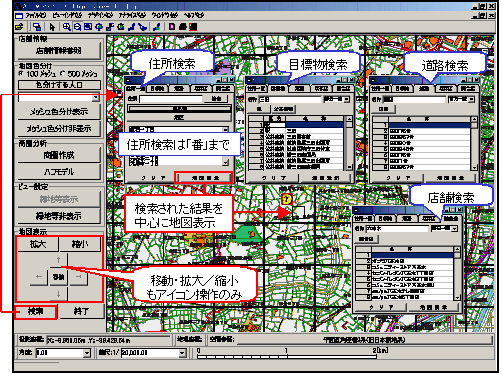Screen dimensions: 502x374
Task: Click the left arrow map pan button
Action: (39, 277)
